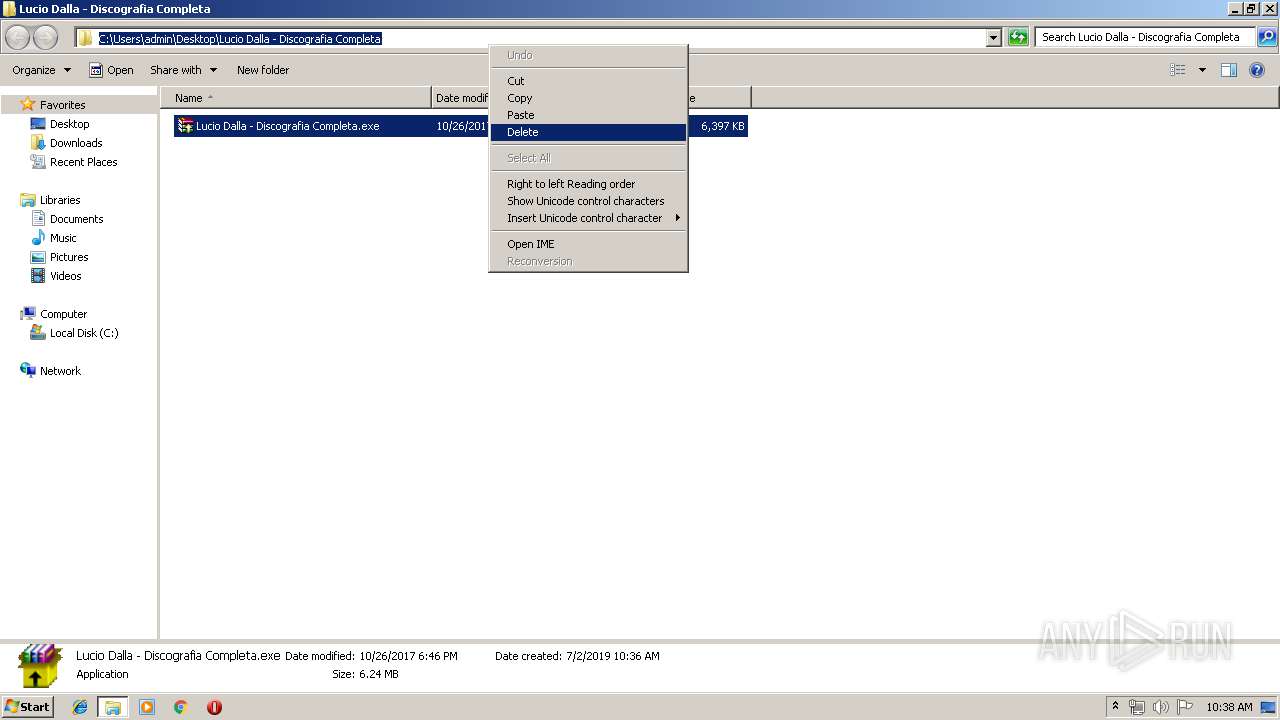Screen dimensions: 1280x720
Task: Open help via the question mark icon
Action: pos(1257,70)
